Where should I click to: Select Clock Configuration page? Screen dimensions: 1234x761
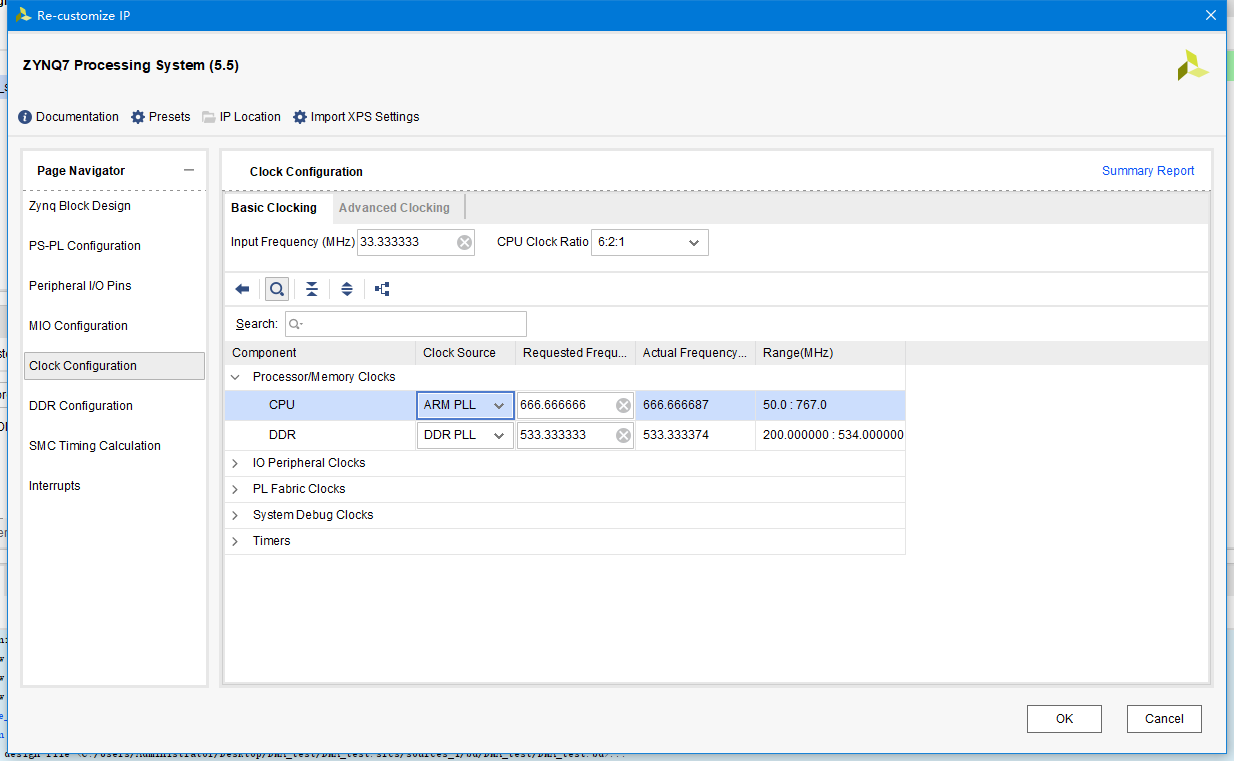(114, 366)
